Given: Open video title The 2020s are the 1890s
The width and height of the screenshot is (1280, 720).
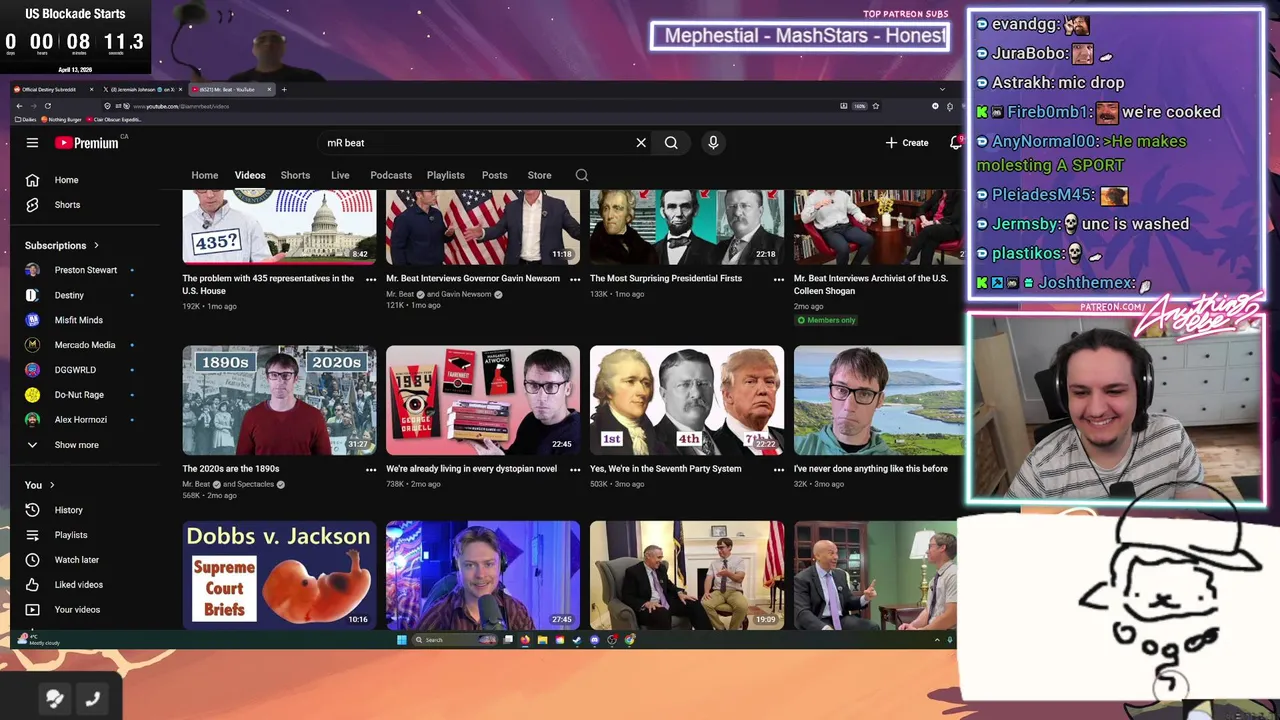Looking at the screenshot, I should pyautogui.click(x=231, y=469).
